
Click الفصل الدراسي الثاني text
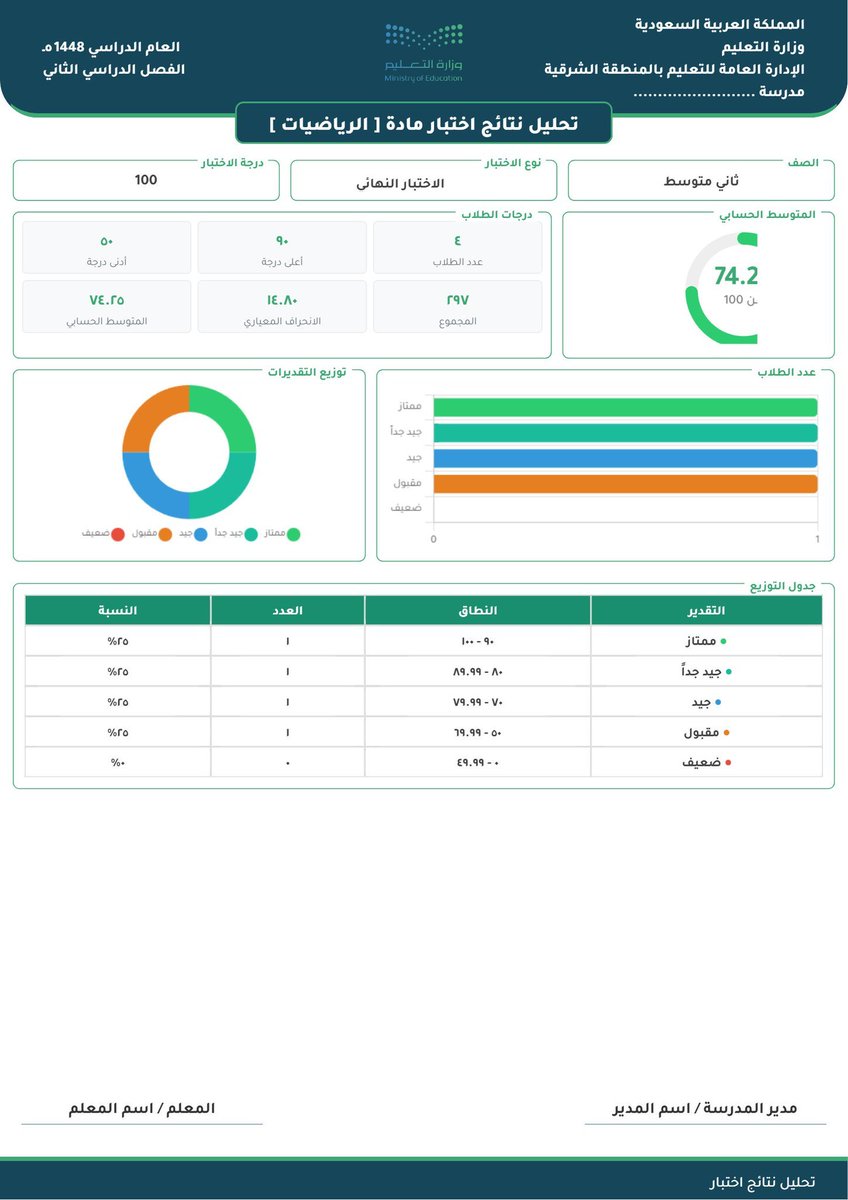coord(115,70)
